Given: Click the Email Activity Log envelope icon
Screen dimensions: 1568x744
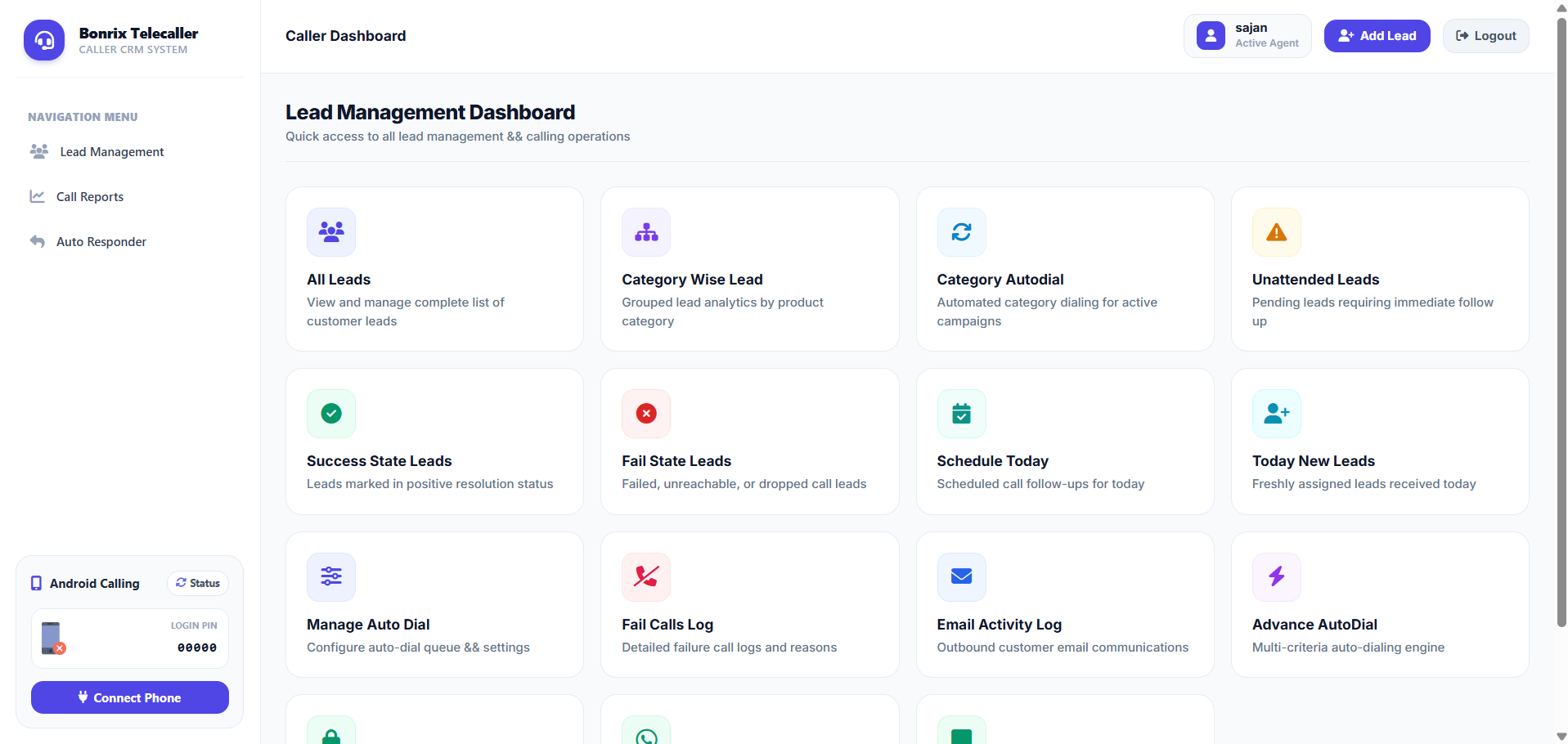Looking at the screenshot, I should (x=962, y=577).
